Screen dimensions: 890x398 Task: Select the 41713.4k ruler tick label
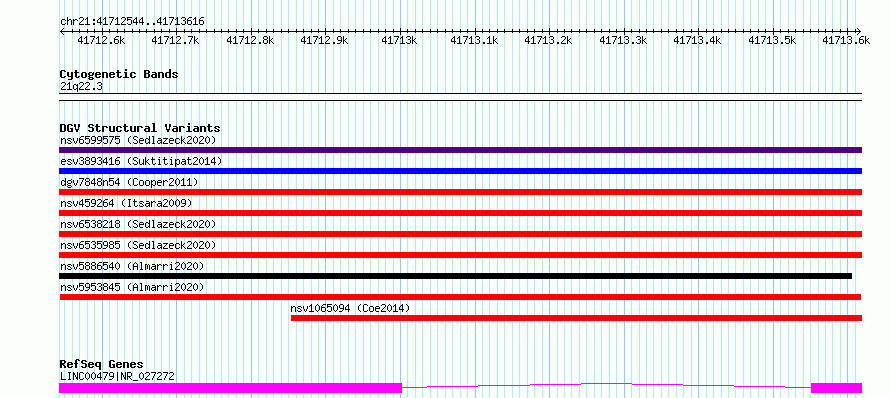click(x=698, y=40)
